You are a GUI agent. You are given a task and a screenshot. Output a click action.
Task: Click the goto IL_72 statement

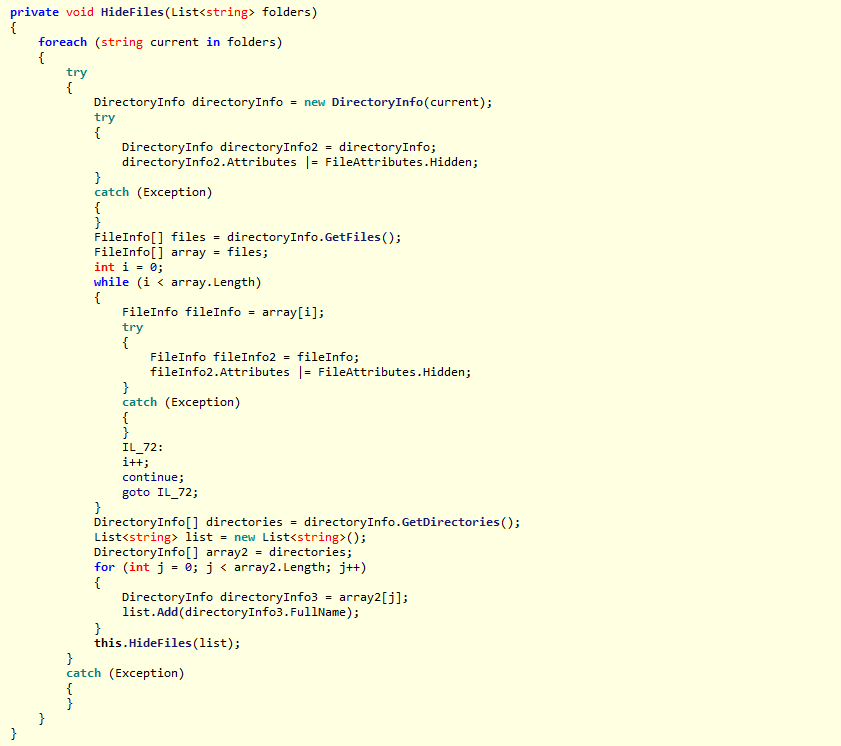pos(159,492)
